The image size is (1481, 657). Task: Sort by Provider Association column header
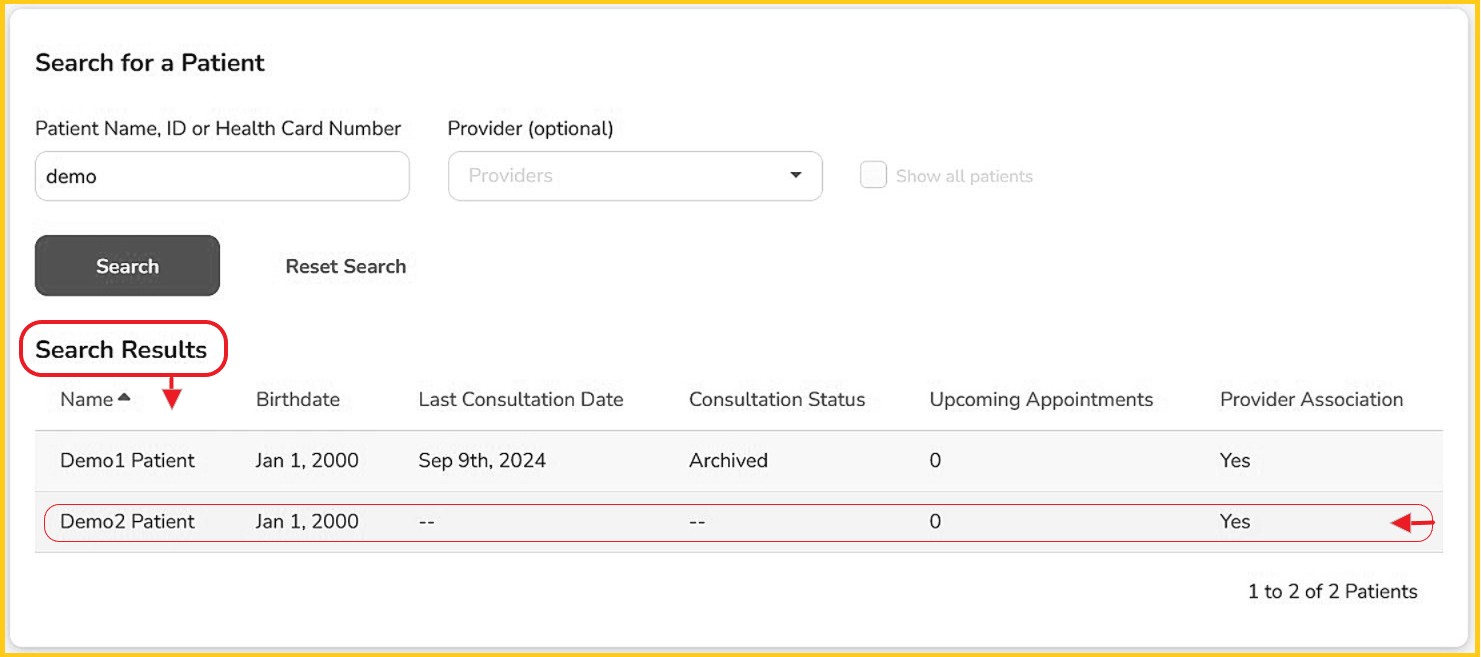click(1311, 400)
